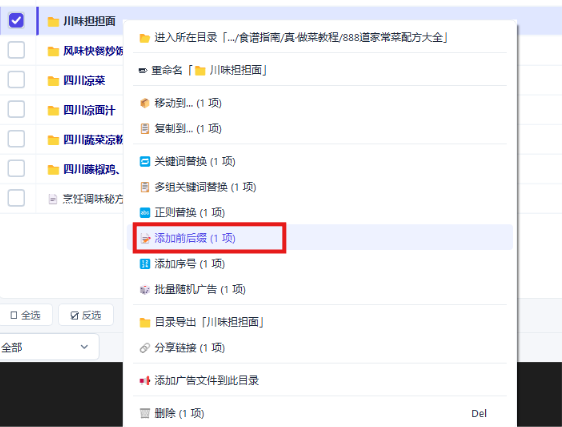The height and width of the screenshot is (427, 562).
Task: Choose 添加前后缀 (1 项)
Action: click(x=320, y=238)
